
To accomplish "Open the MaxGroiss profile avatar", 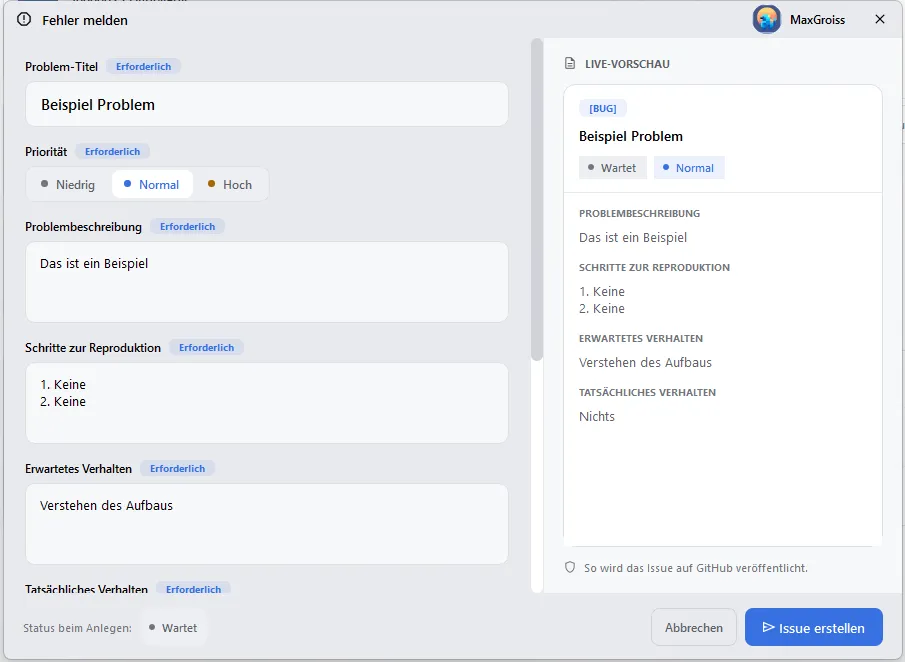I will pos(766,20).
